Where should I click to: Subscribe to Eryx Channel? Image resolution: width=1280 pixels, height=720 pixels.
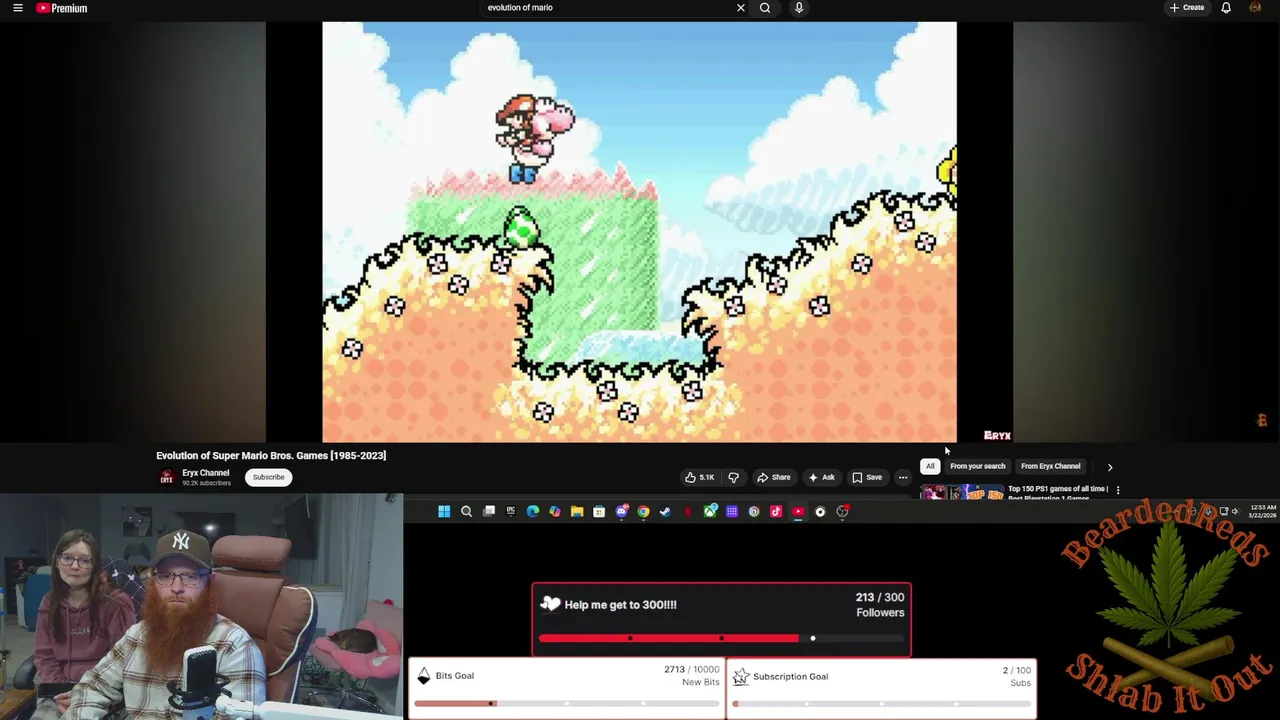268,477
